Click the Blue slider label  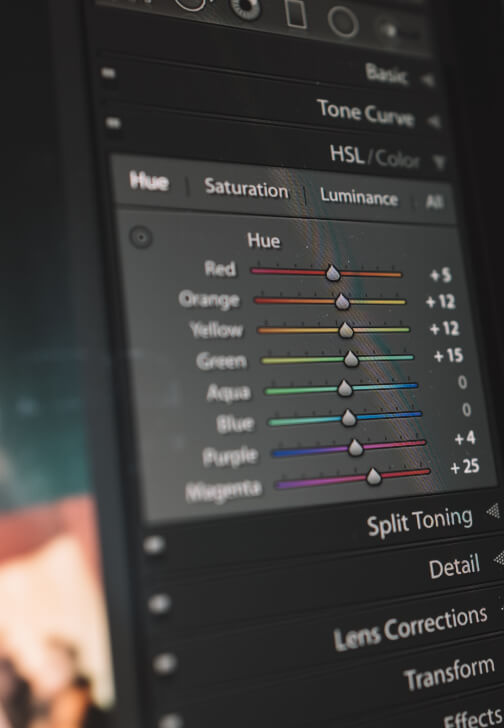(235, 423)
